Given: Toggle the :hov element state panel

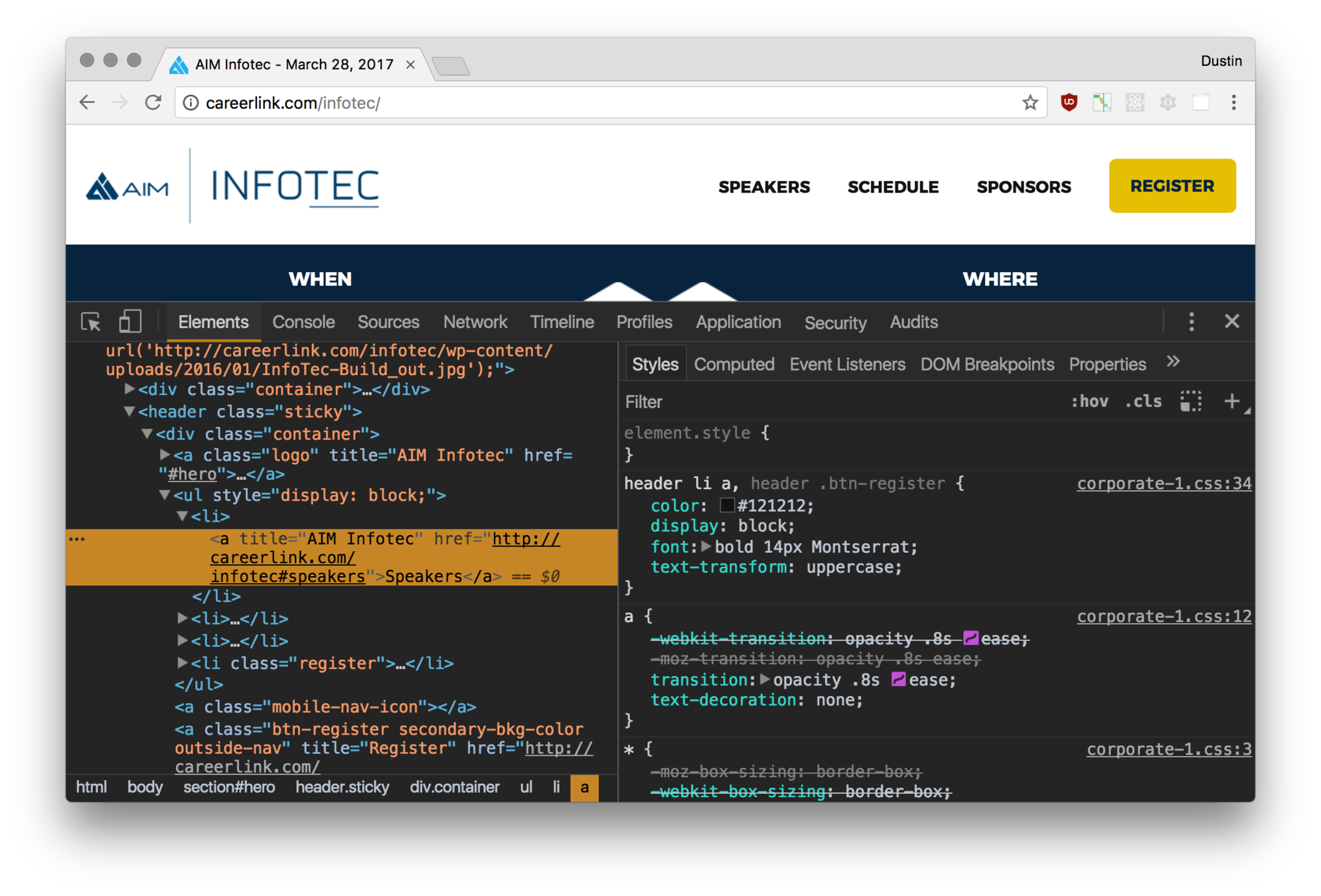Looking at the screenshot, I should (1089, 402).
